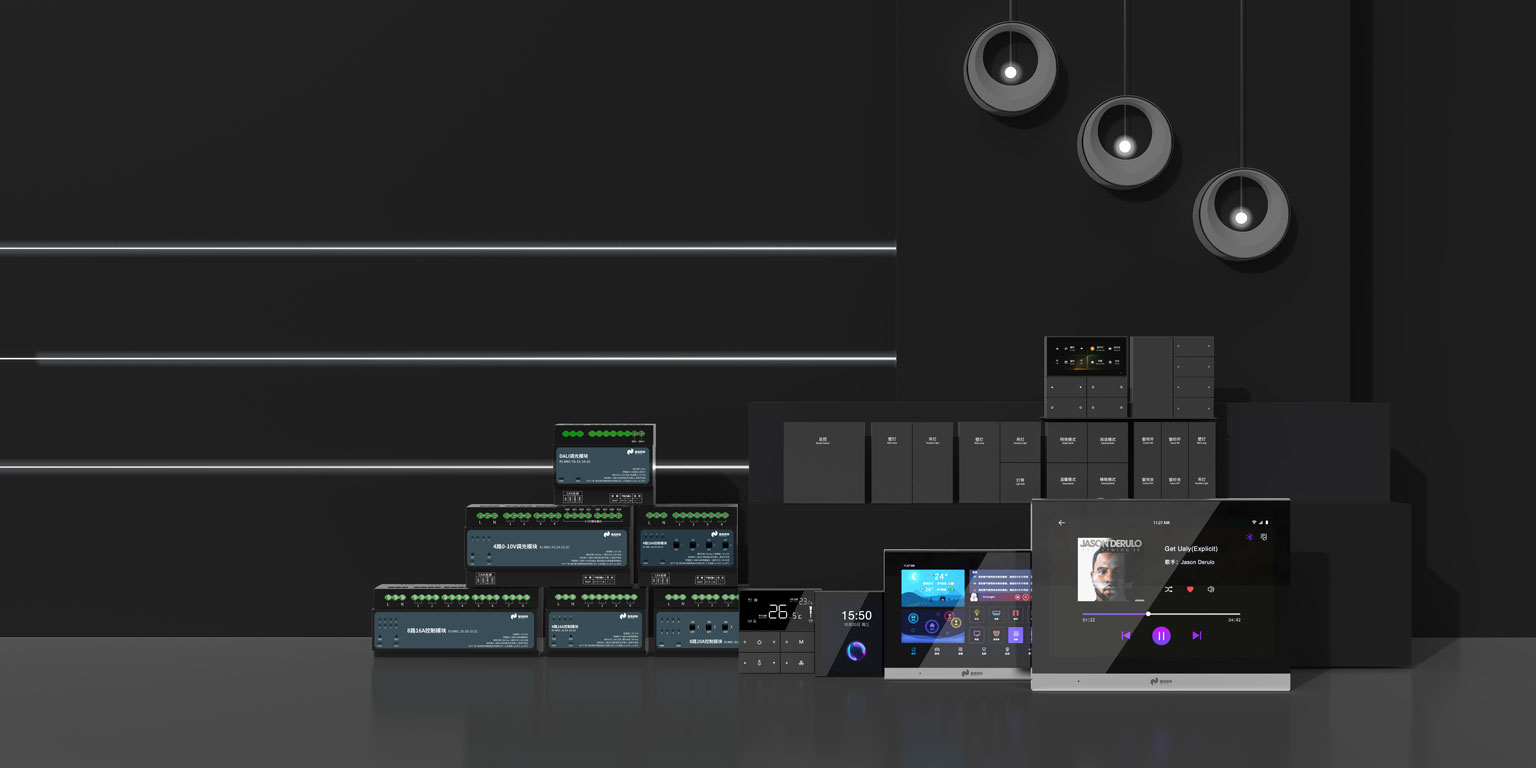
Task: Open the blue weather widget showing 24°
Action: coord(933,588)
